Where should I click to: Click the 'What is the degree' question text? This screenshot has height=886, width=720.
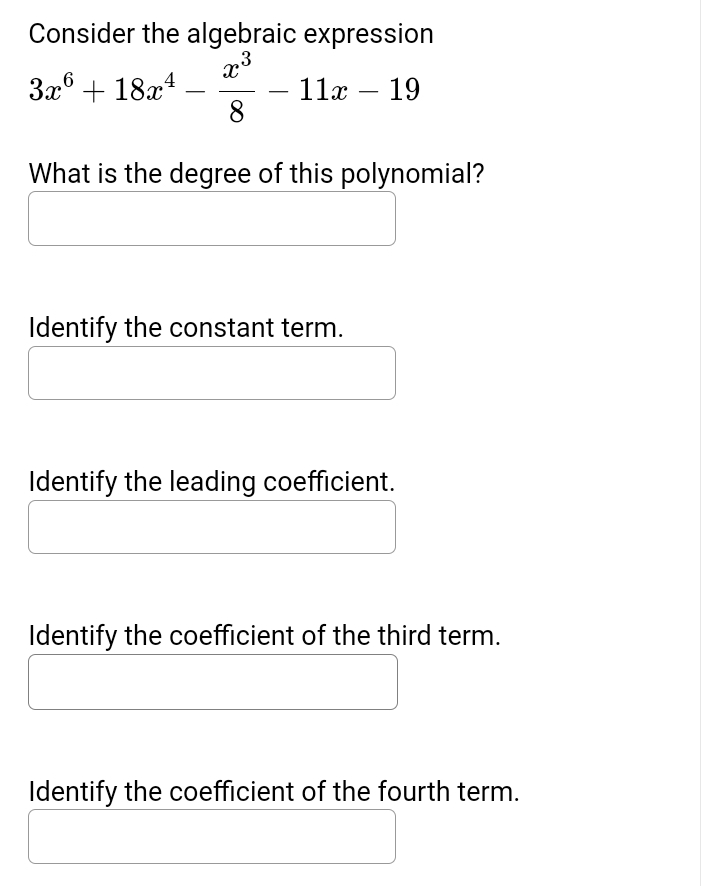256,173
